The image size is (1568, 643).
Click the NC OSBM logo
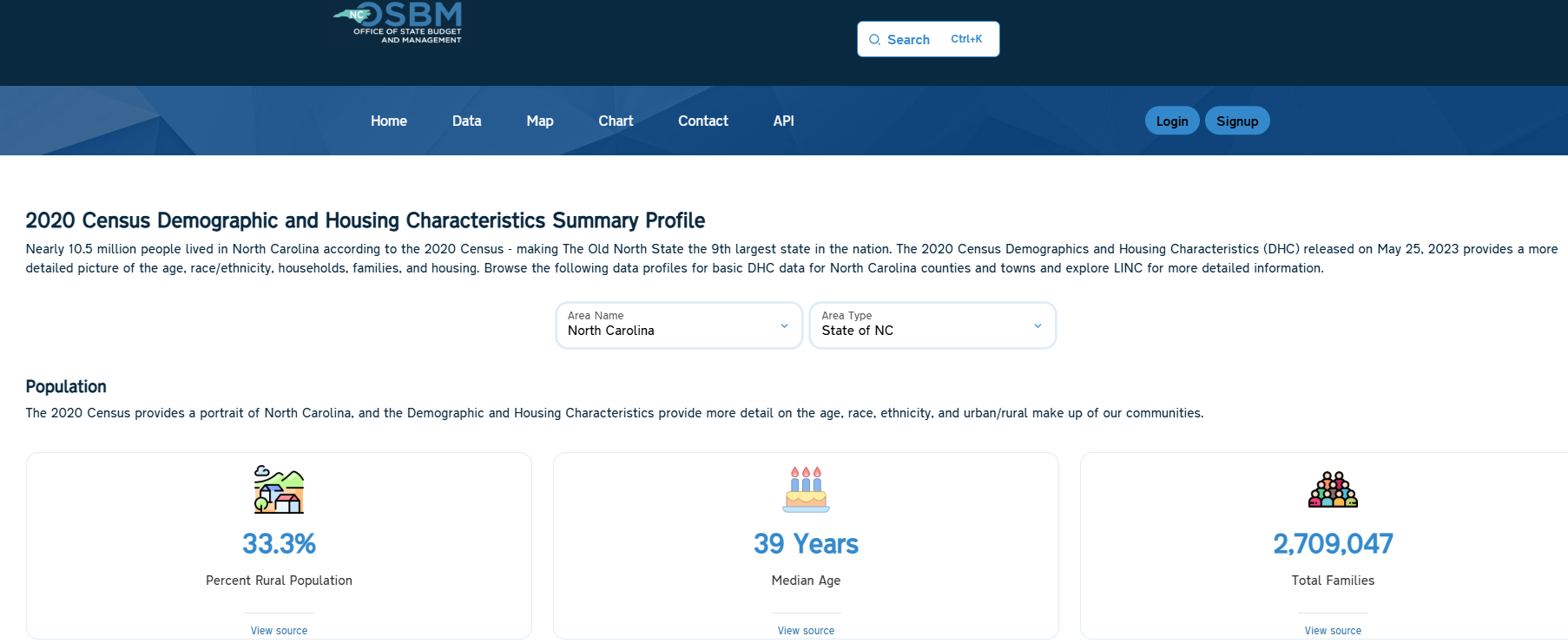tap(399, 23)
